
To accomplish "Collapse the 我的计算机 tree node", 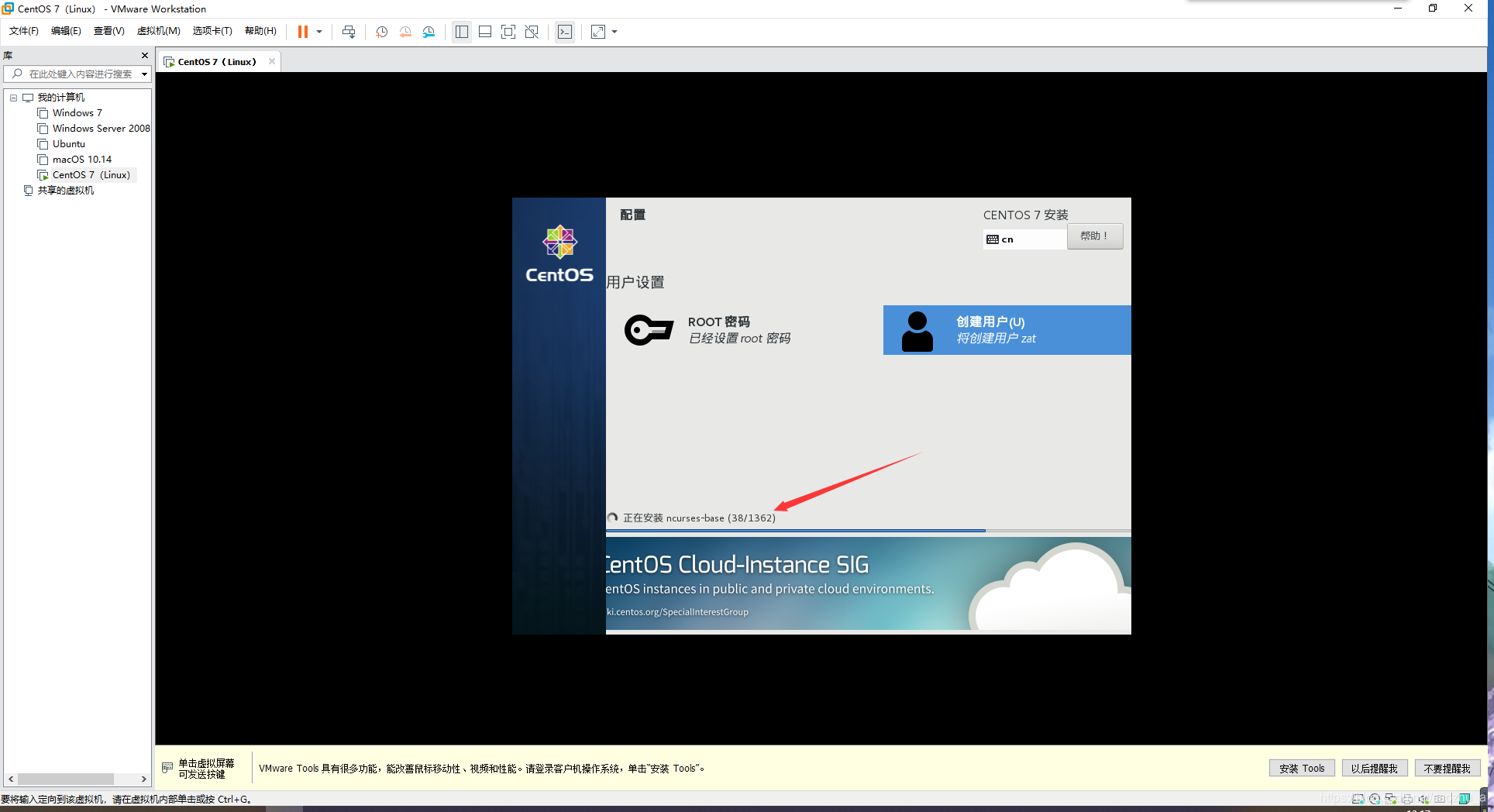I will (x=13, y=98).
